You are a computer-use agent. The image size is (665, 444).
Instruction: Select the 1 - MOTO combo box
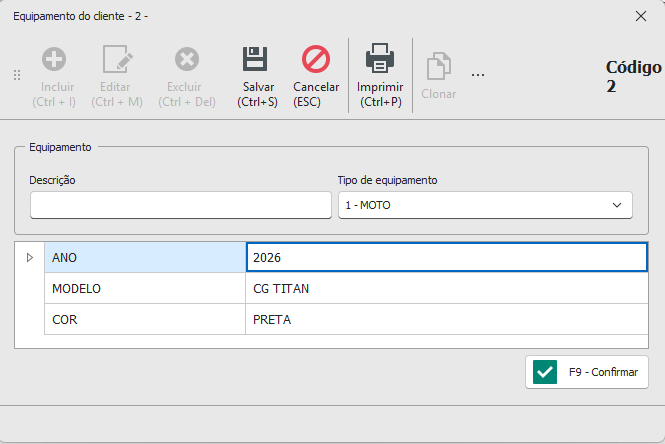pyautogui.click(x=485, y=205)
